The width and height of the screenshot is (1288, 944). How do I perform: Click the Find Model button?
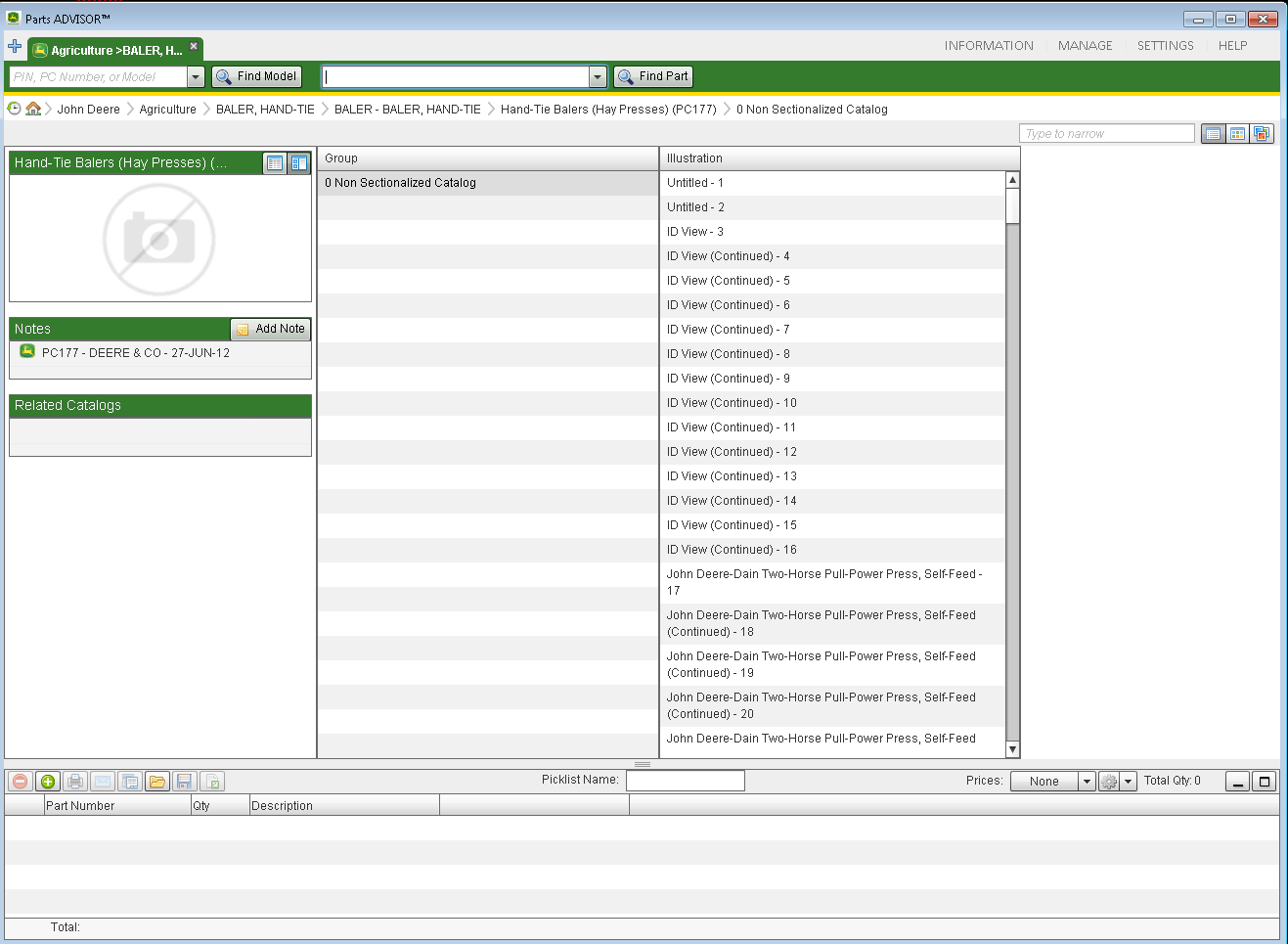(256, 76)
